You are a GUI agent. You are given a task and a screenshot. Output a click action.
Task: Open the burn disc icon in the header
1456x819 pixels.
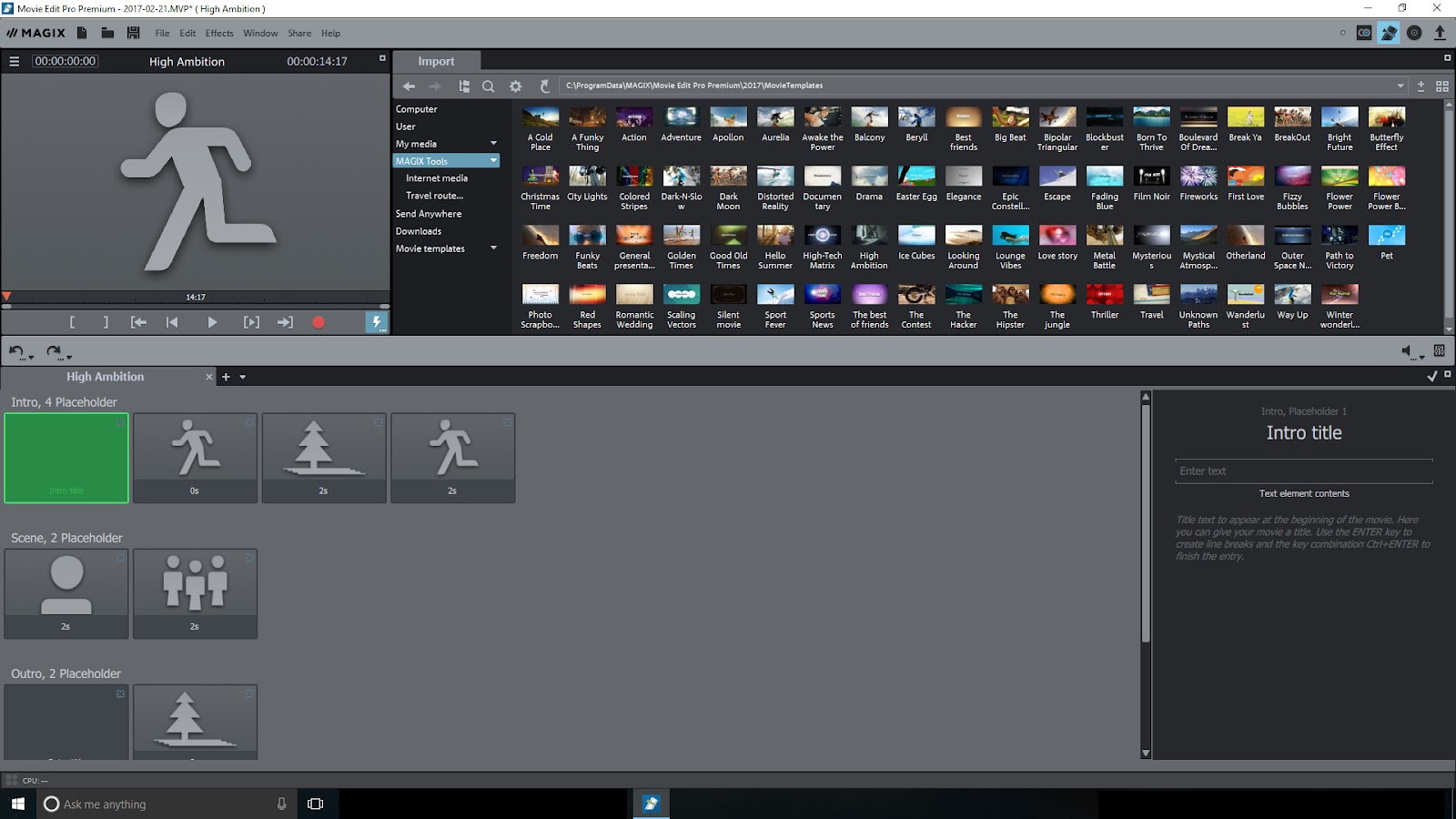coord(1414,33)
